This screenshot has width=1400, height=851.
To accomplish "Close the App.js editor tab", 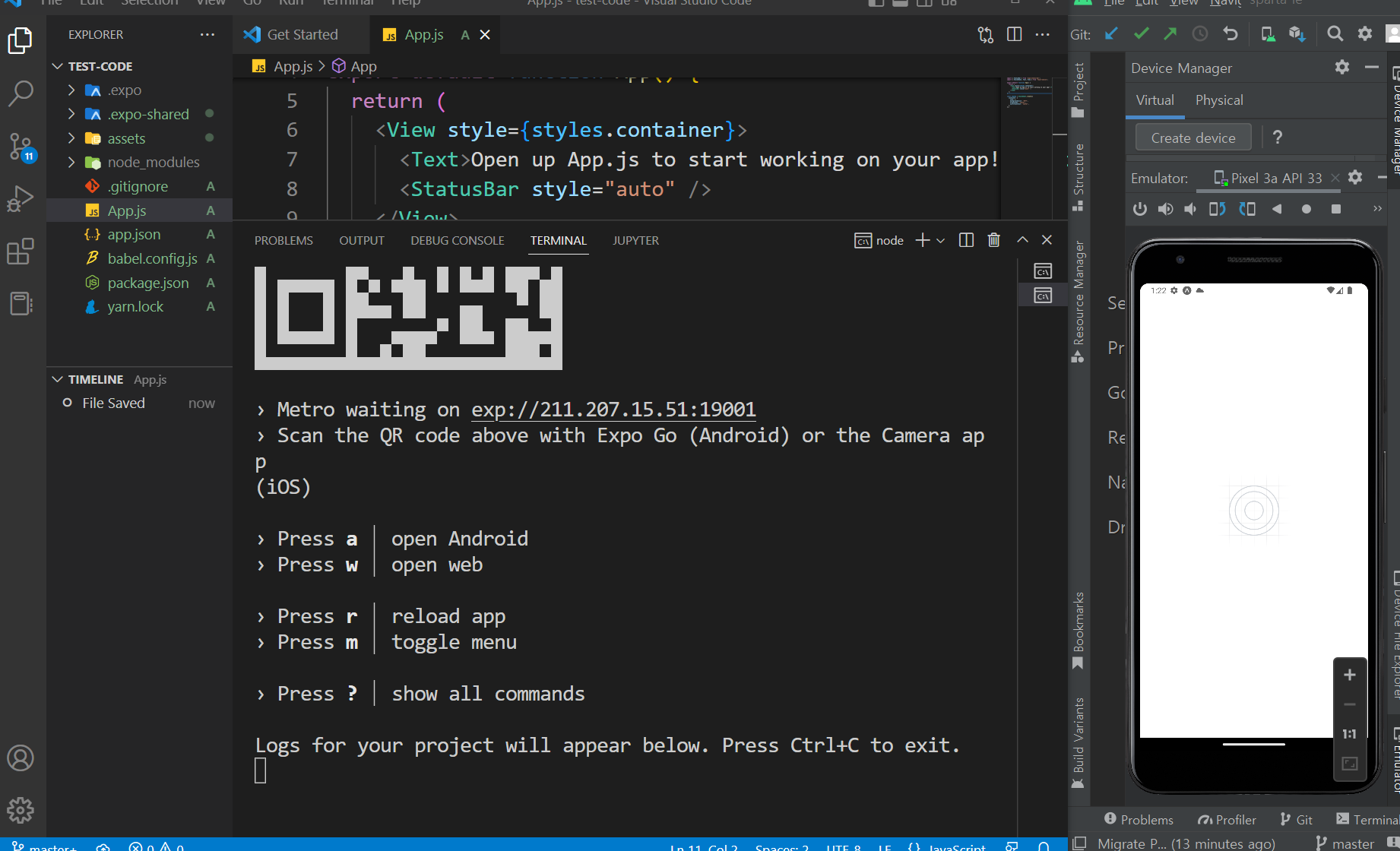I will pos(485,34).
